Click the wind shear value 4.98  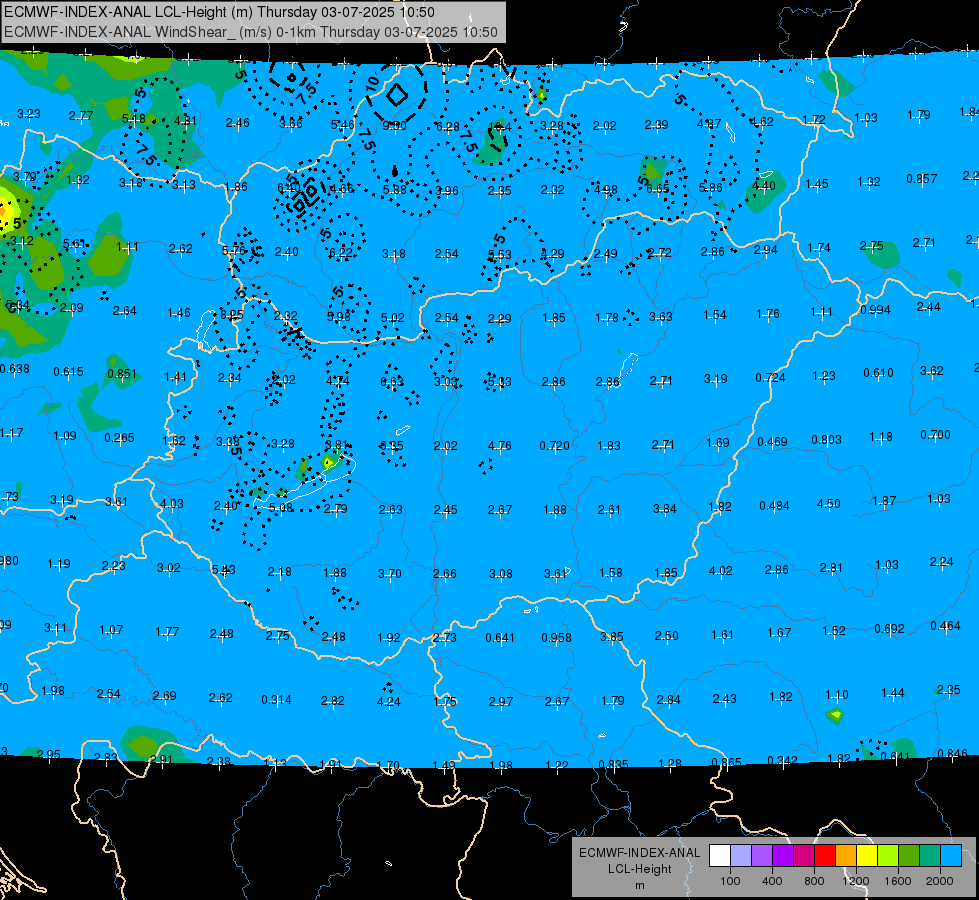click(606, 189)
